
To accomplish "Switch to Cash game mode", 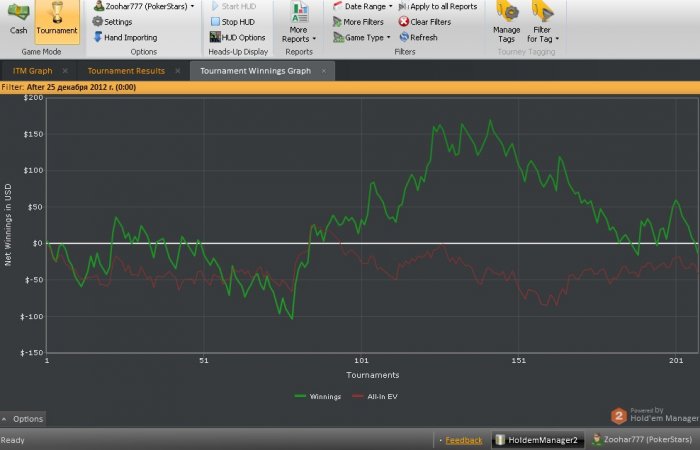I will pos(18,19).
